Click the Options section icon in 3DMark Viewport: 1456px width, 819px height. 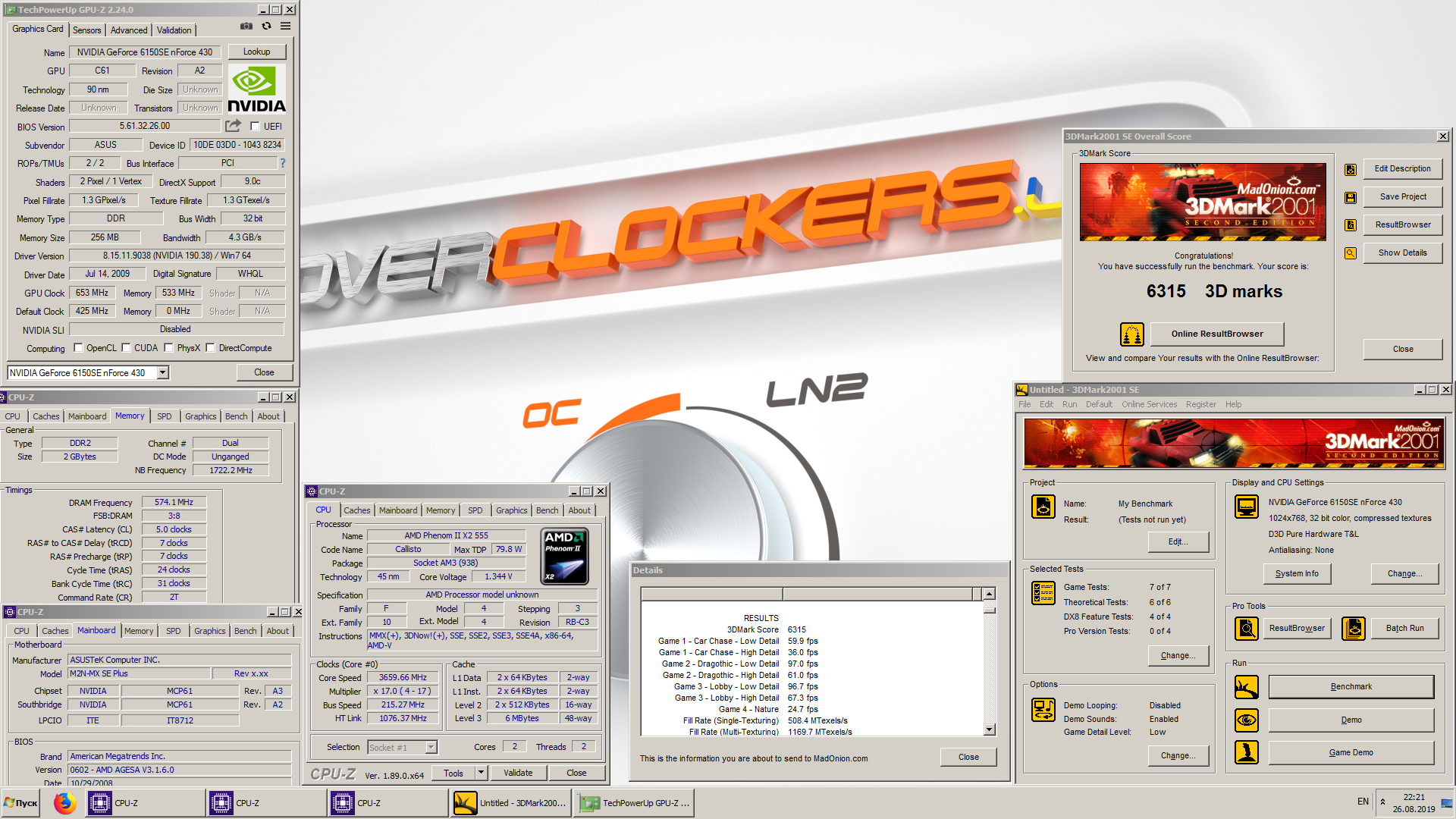(1043, 710)
